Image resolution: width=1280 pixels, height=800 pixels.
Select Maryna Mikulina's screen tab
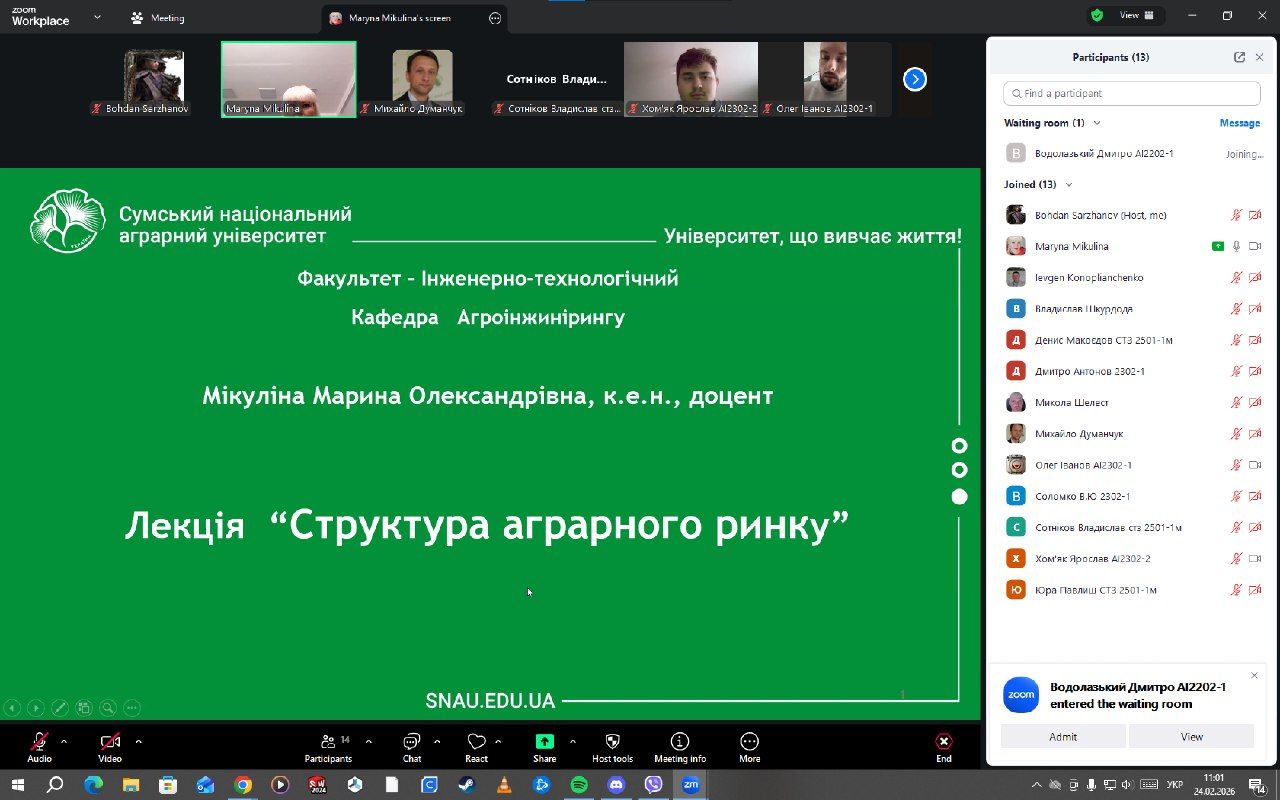(x=399, y=18)
